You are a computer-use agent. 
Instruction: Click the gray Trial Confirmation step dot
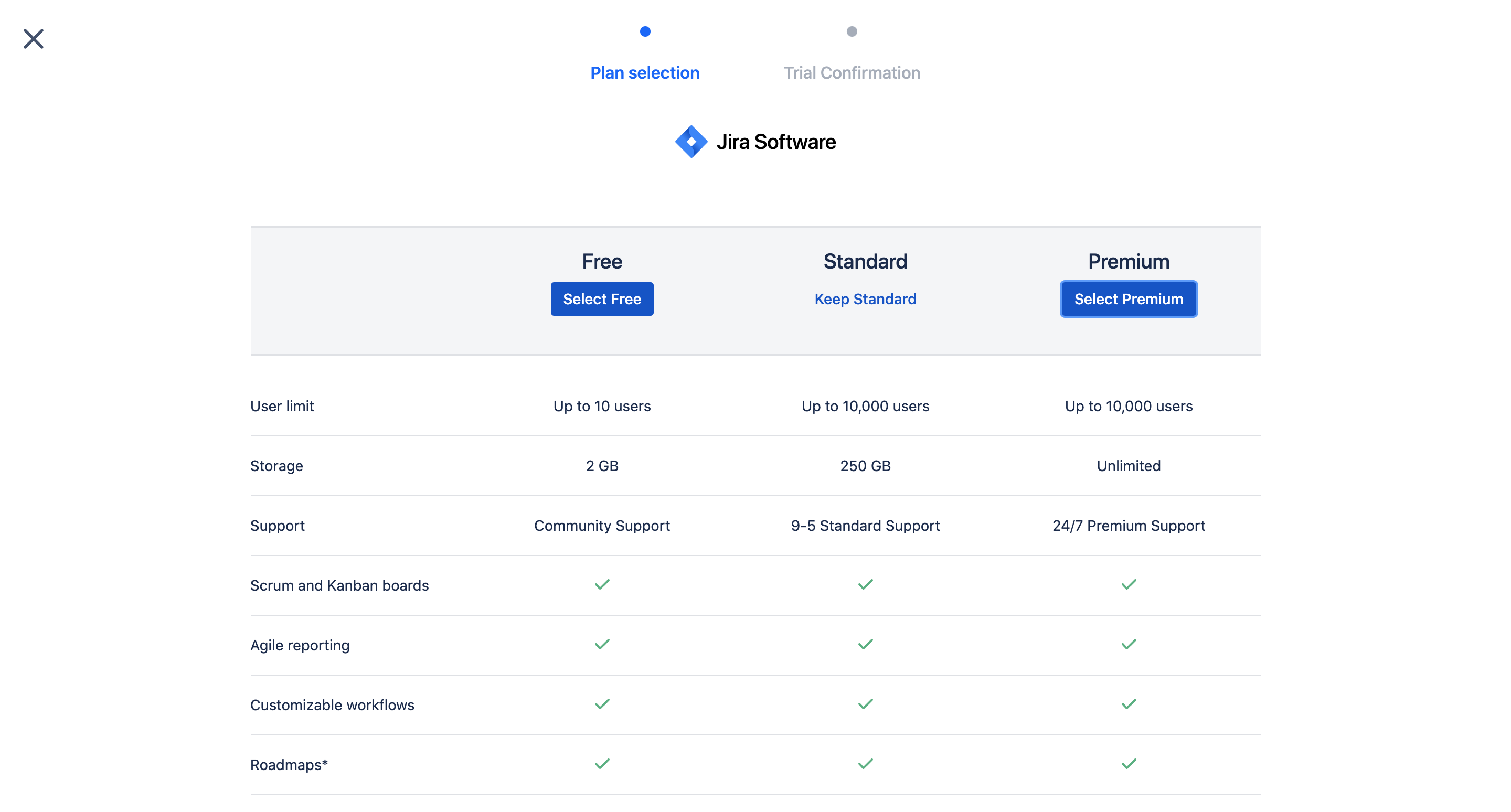tap(852, 31)
